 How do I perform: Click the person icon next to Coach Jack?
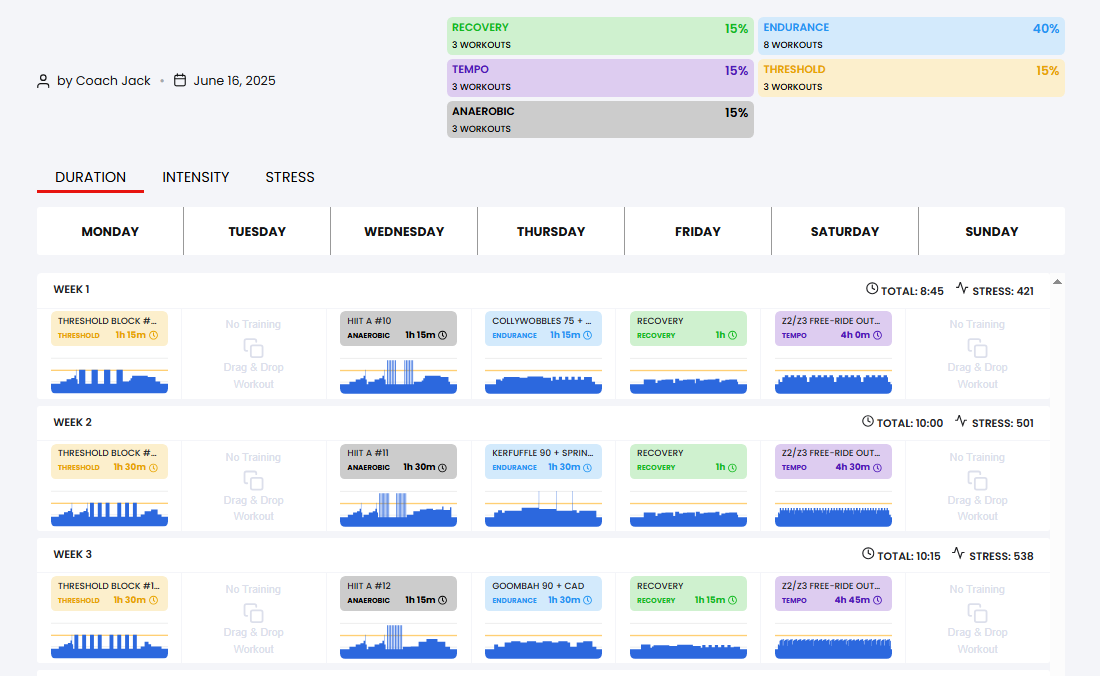pyautogui.click(x=43, y=81)
